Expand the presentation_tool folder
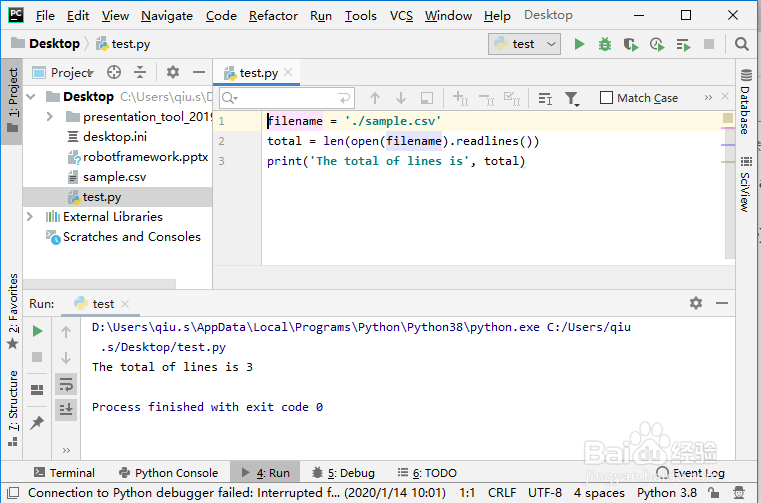 (50, 117)
